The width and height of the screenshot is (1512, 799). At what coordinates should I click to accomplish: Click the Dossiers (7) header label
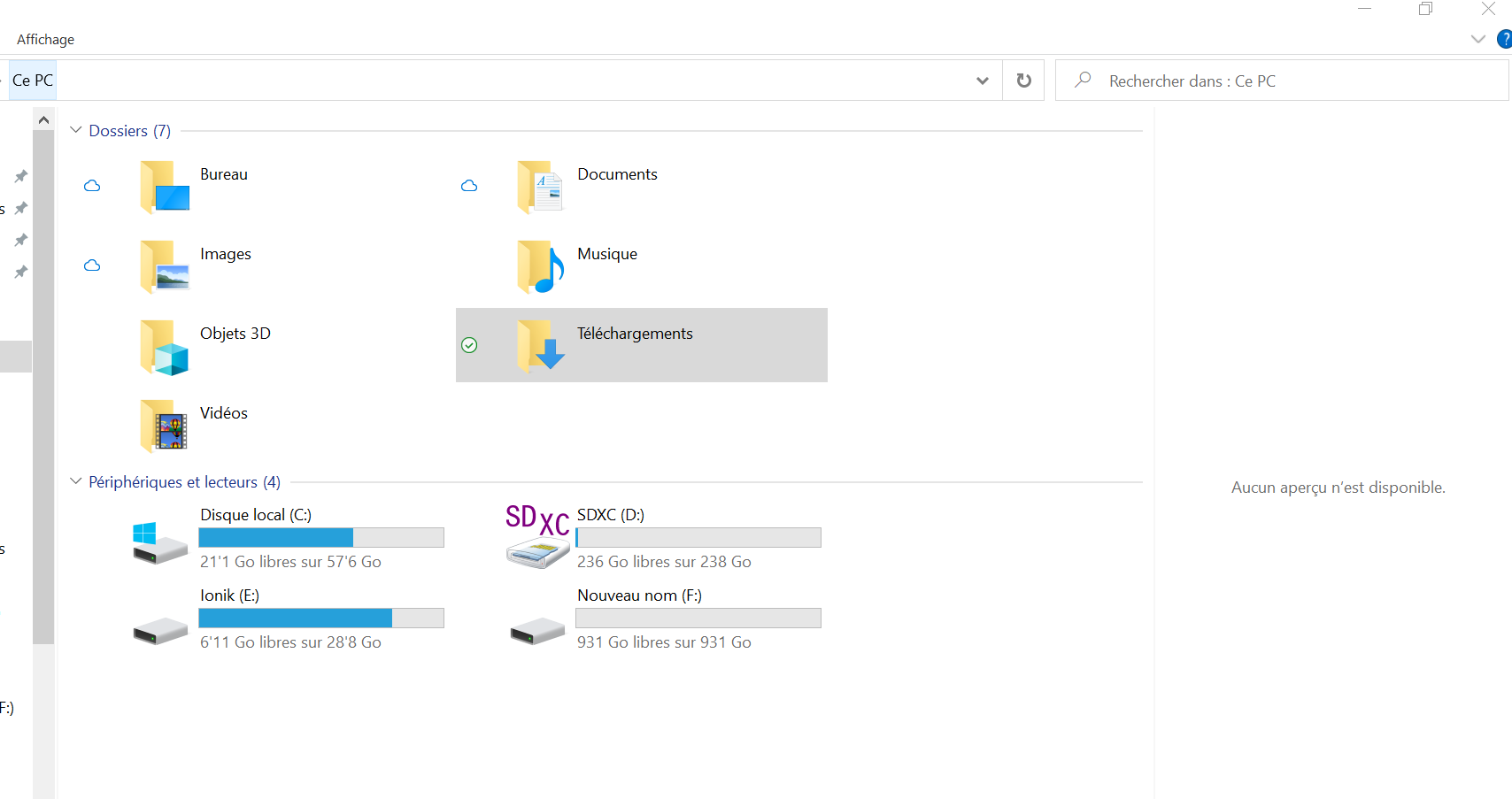coord(130,131)
